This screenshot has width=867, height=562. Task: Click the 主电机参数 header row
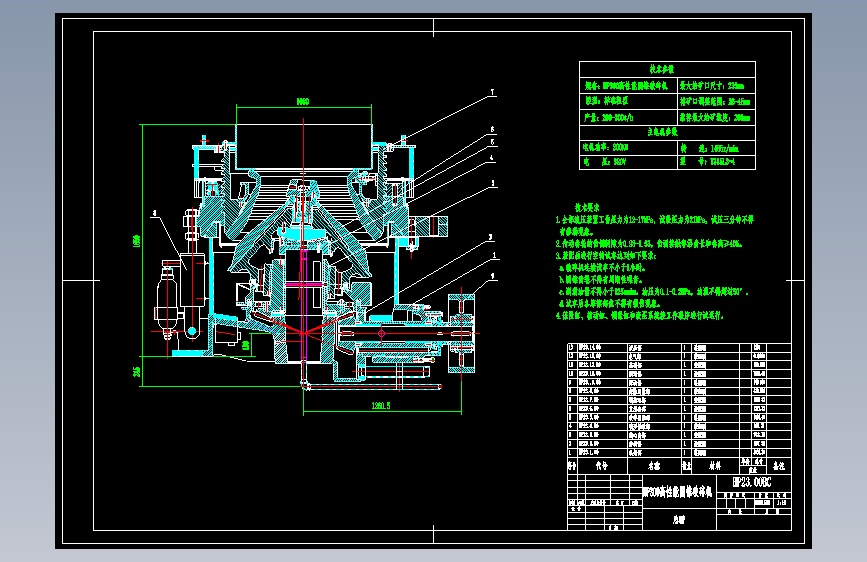pyautogui.click(x=667, y=132)
